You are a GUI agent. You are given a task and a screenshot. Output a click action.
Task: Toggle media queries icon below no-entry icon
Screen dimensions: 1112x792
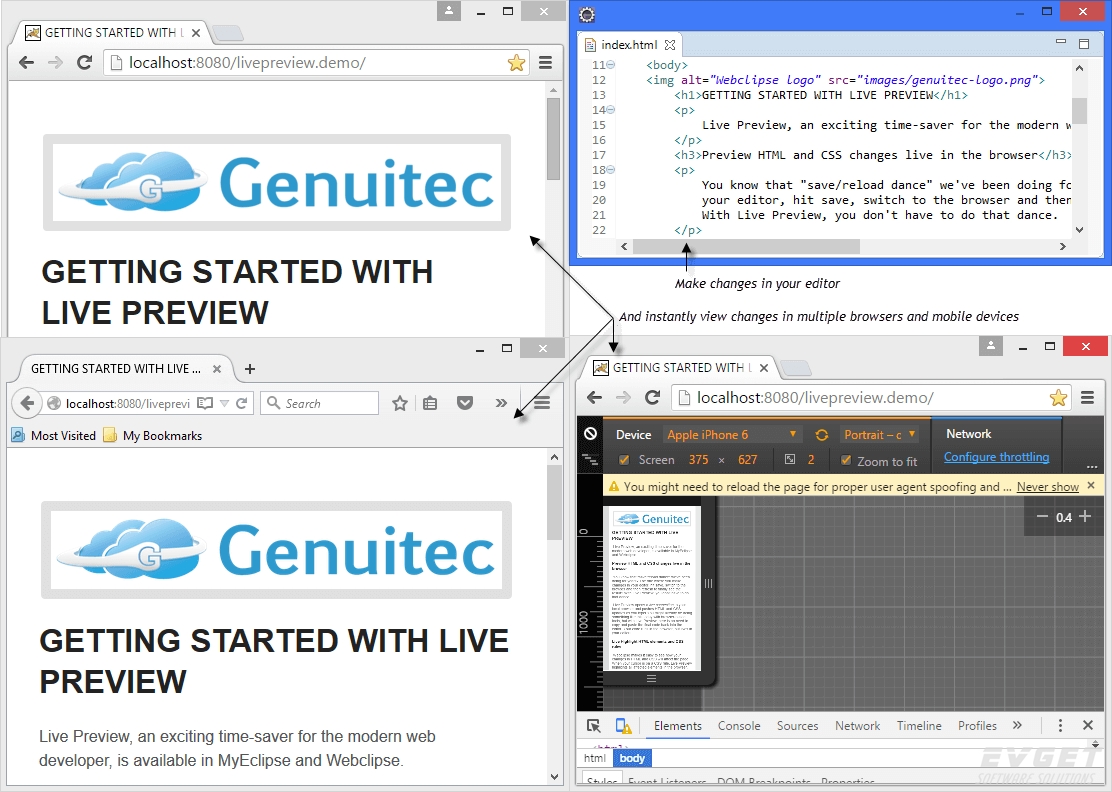click(x=590, y=460)
